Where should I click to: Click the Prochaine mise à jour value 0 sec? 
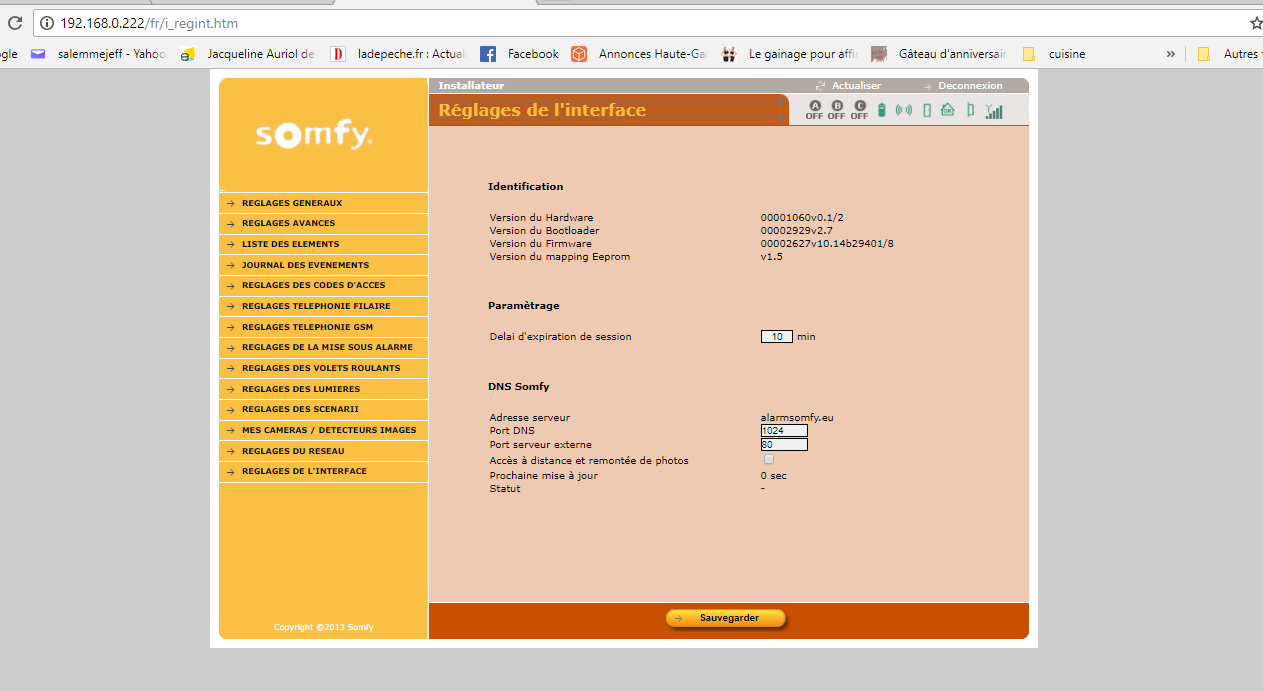774,476
